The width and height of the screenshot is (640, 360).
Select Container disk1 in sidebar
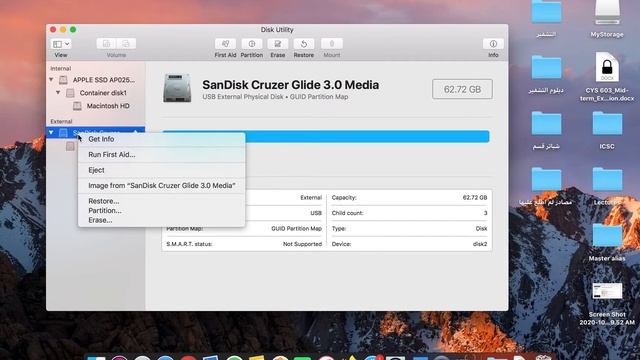103,93
